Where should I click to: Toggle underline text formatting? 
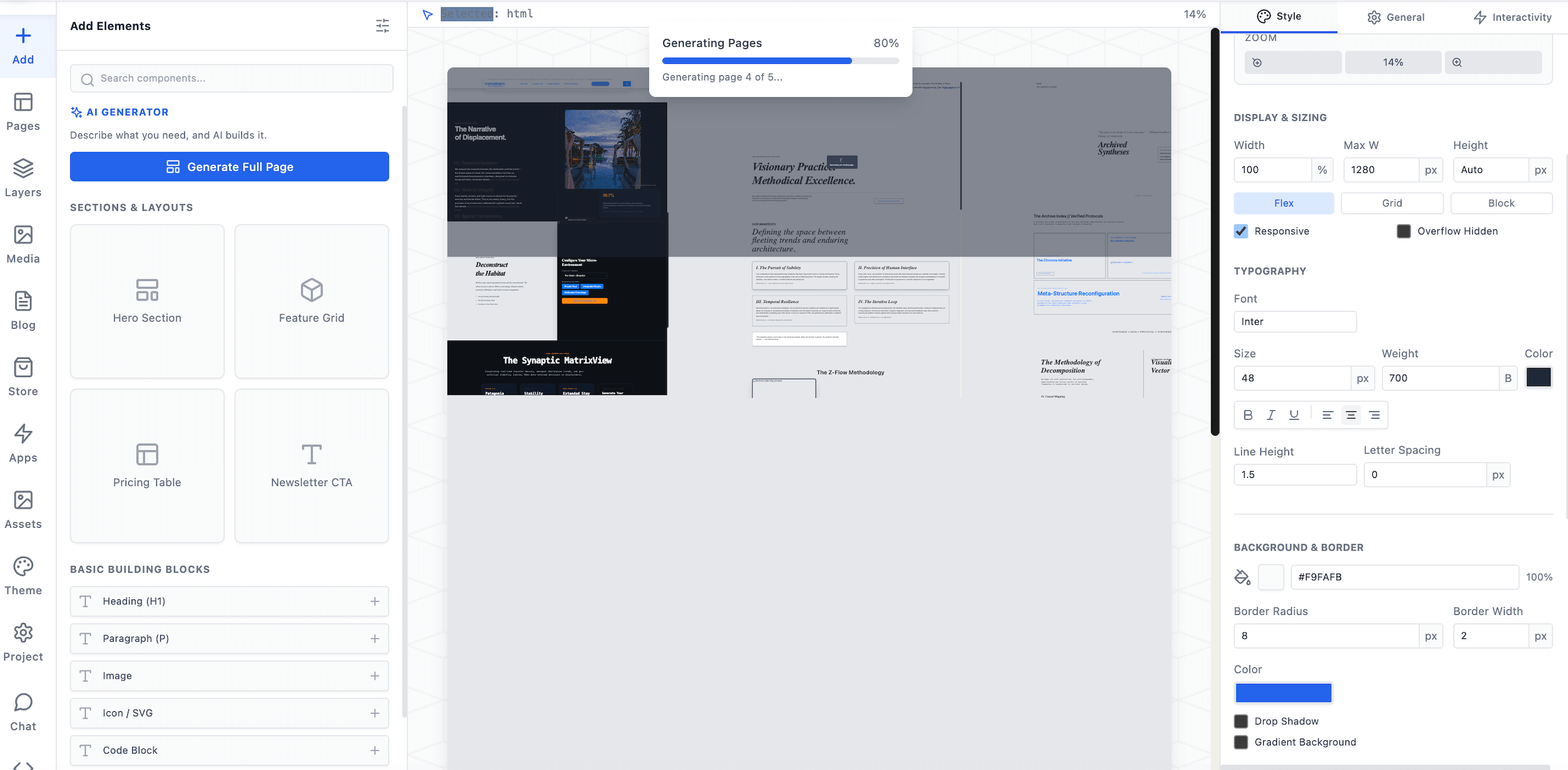(1294, 415)
